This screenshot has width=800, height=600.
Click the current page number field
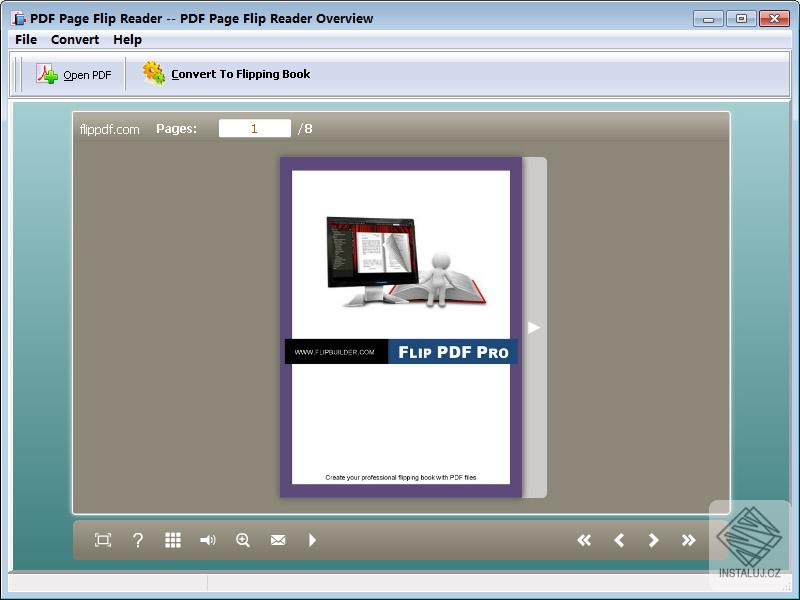tap(254, 128)
